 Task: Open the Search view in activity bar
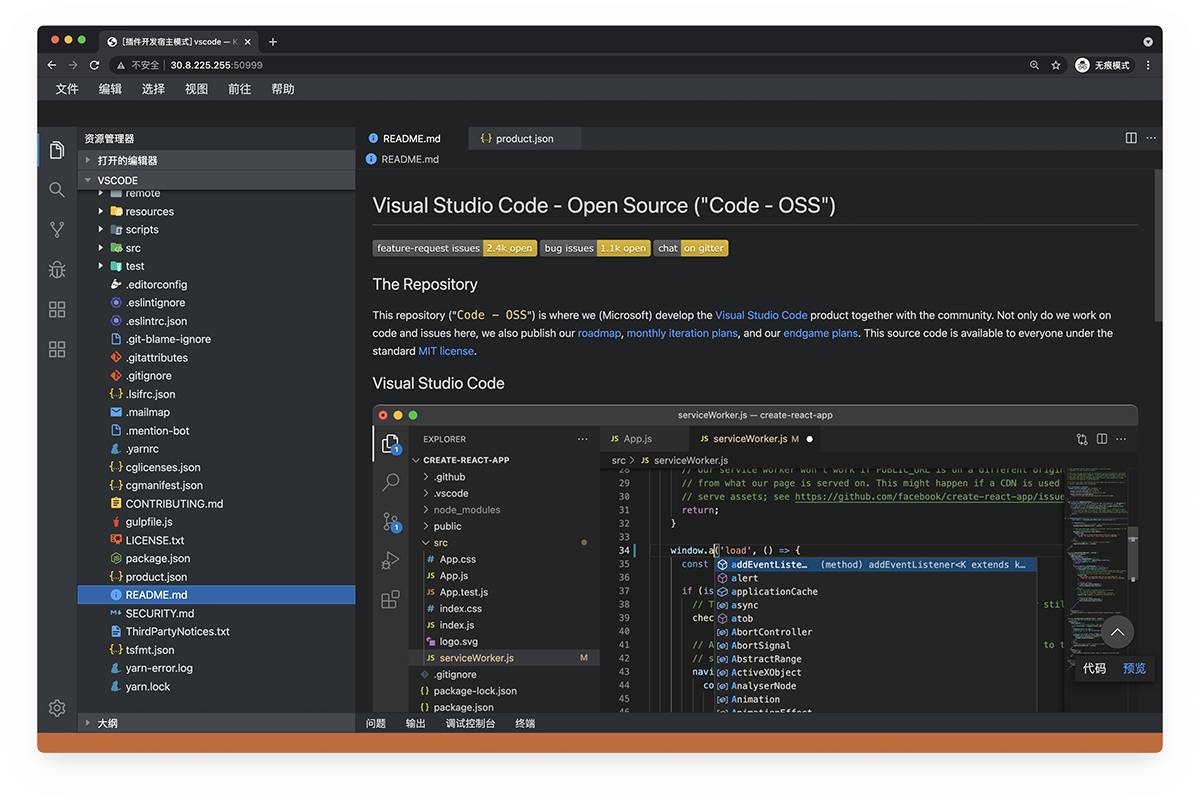coord(57,190)
